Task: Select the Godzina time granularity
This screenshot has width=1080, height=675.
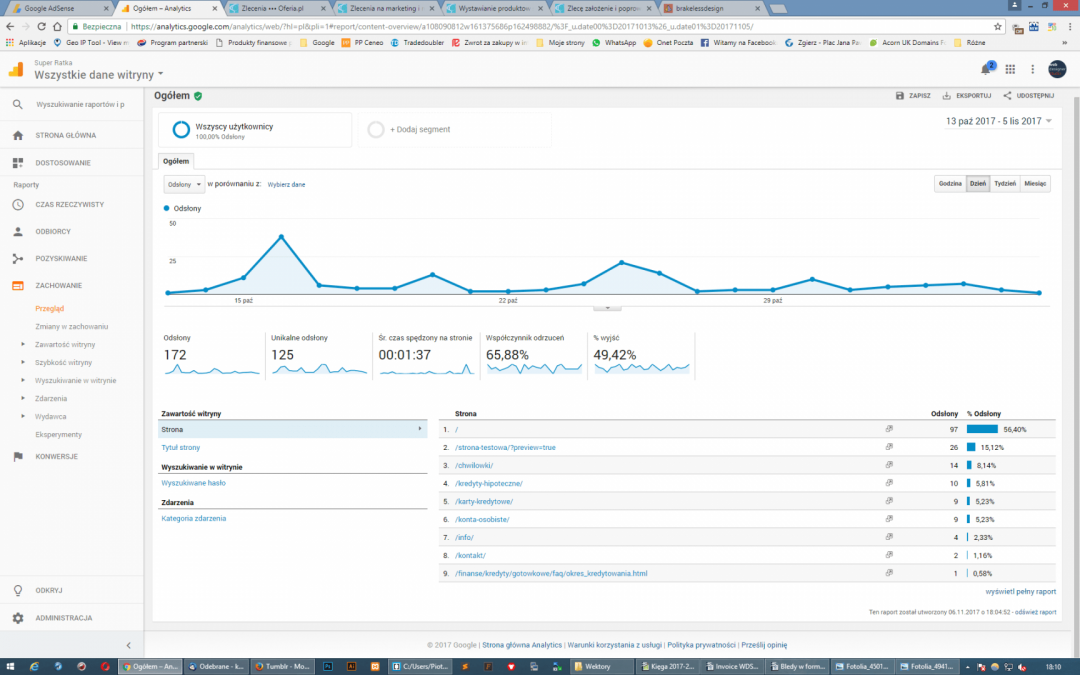Action: coord(949,184)
